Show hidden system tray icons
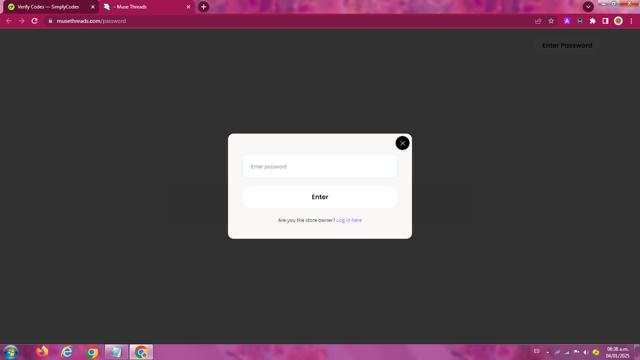The height and width of the screenshot is (360, 640). [547, 352]
